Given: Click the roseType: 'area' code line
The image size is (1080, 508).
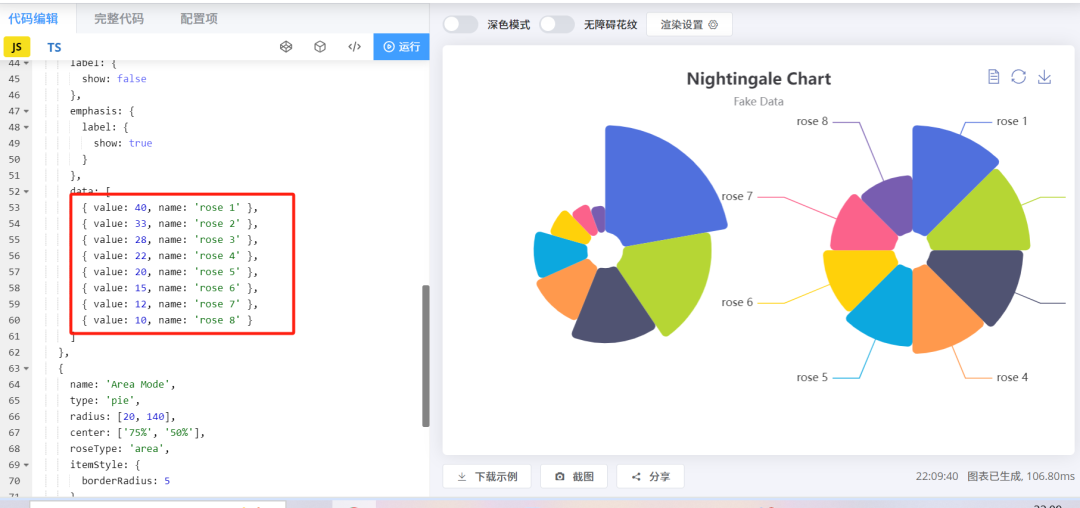Looking at the screenshot, I should point(120,449).
